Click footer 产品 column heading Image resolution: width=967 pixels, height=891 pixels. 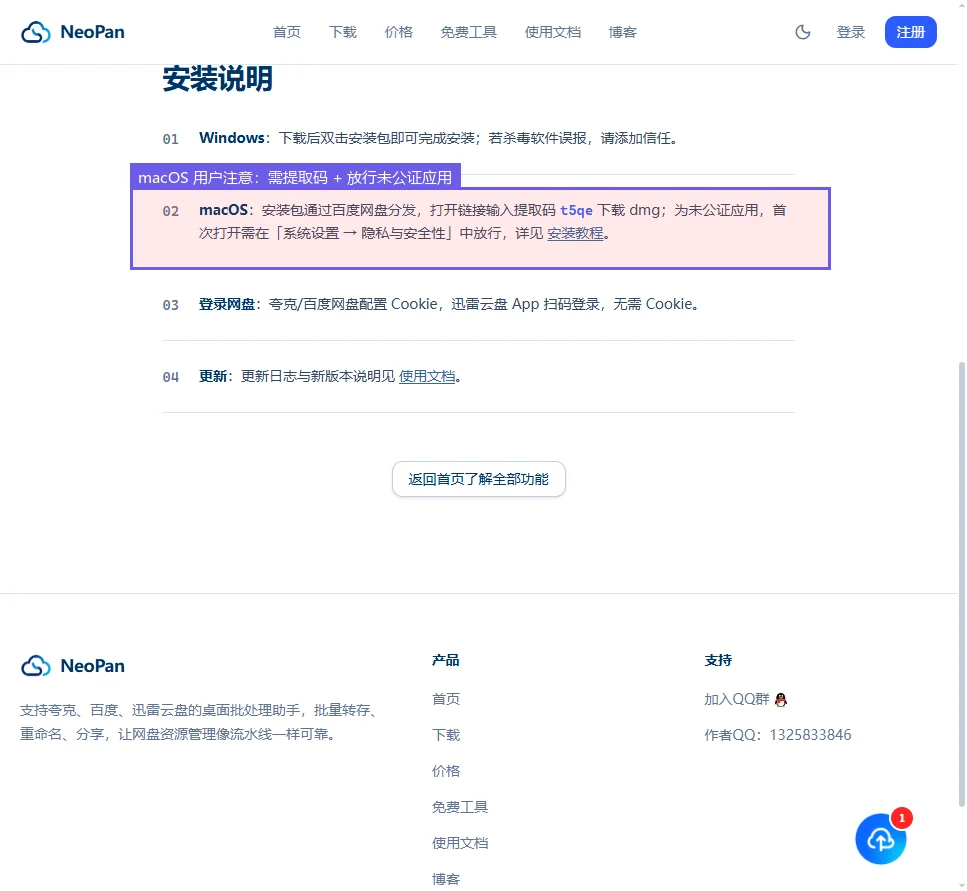[x=445, y=660]
